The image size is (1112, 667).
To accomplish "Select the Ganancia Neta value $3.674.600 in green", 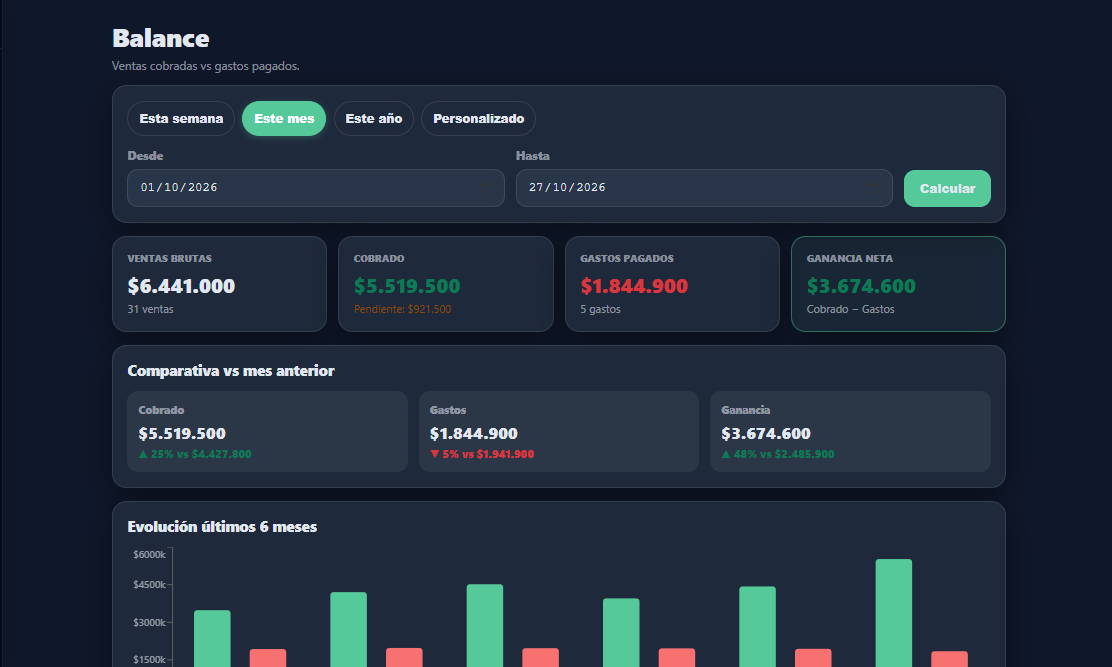I will click(861, 286).
